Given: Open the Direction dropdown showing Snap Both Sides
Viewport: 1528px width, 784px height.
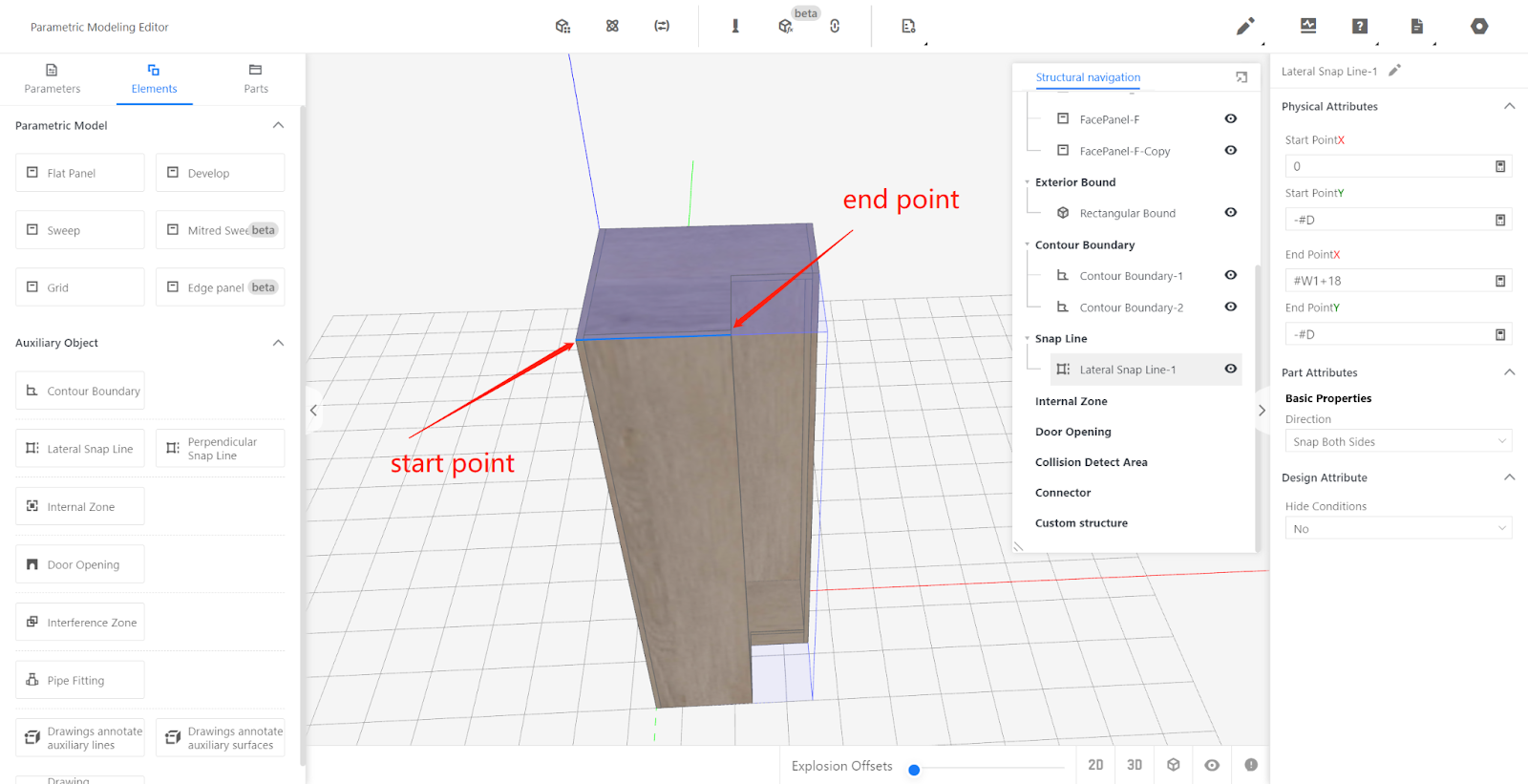Looking at the screenshot, I should [x=1398, y=442].
